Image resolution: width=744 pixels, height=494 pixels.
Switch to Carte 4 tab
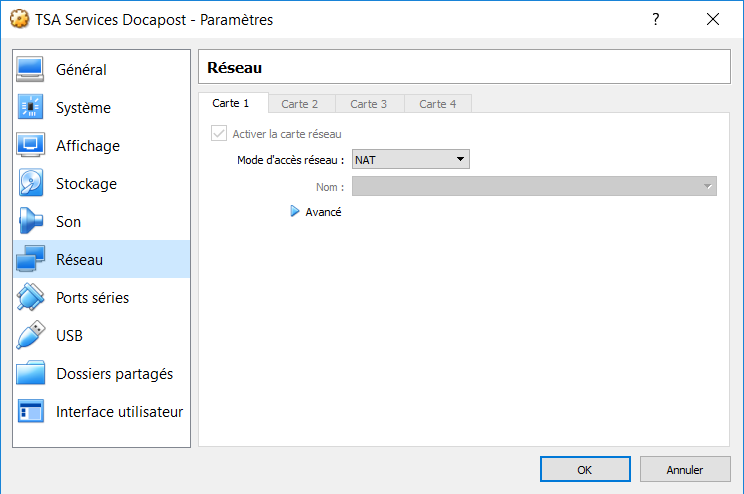pyautogui.click(x=438, y=104)
